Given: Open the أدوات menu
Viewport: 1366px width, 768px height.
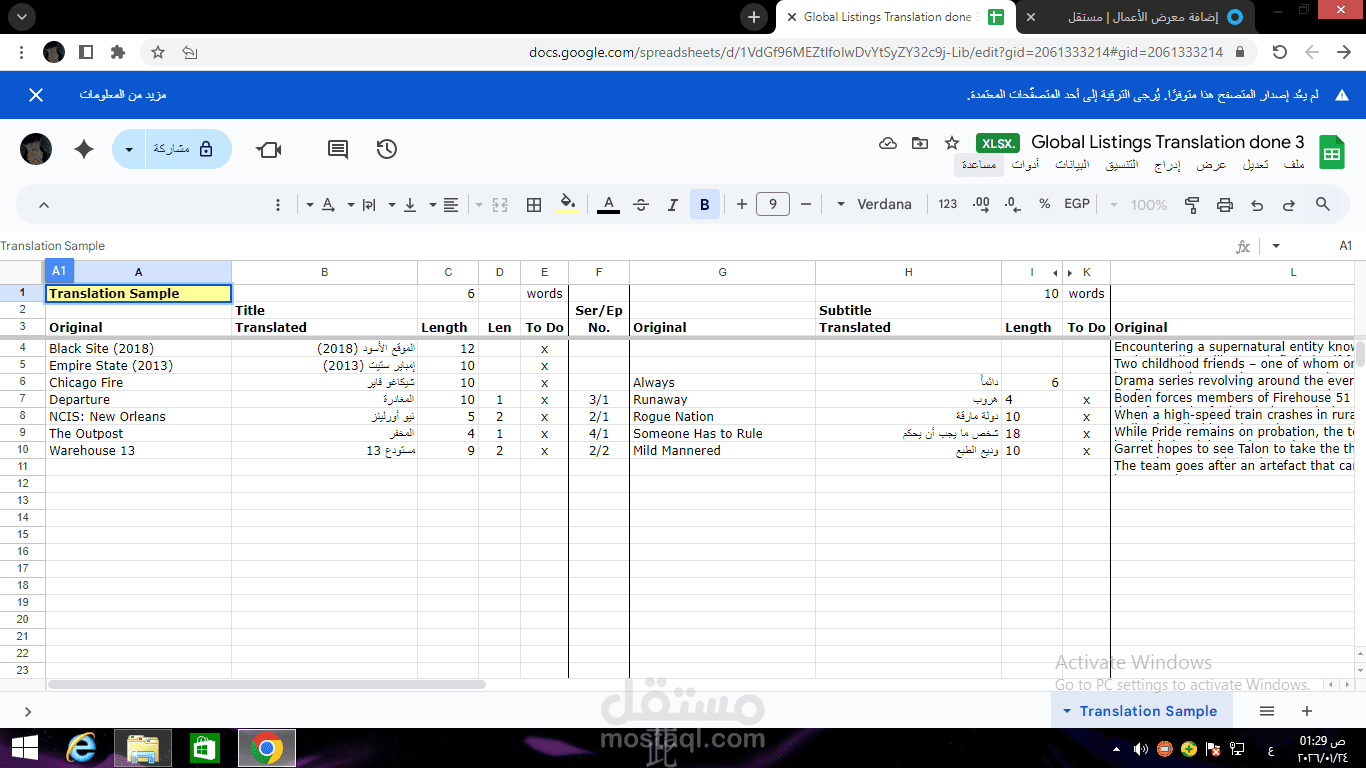Looking at the screenshot, I should [1025, 164].
